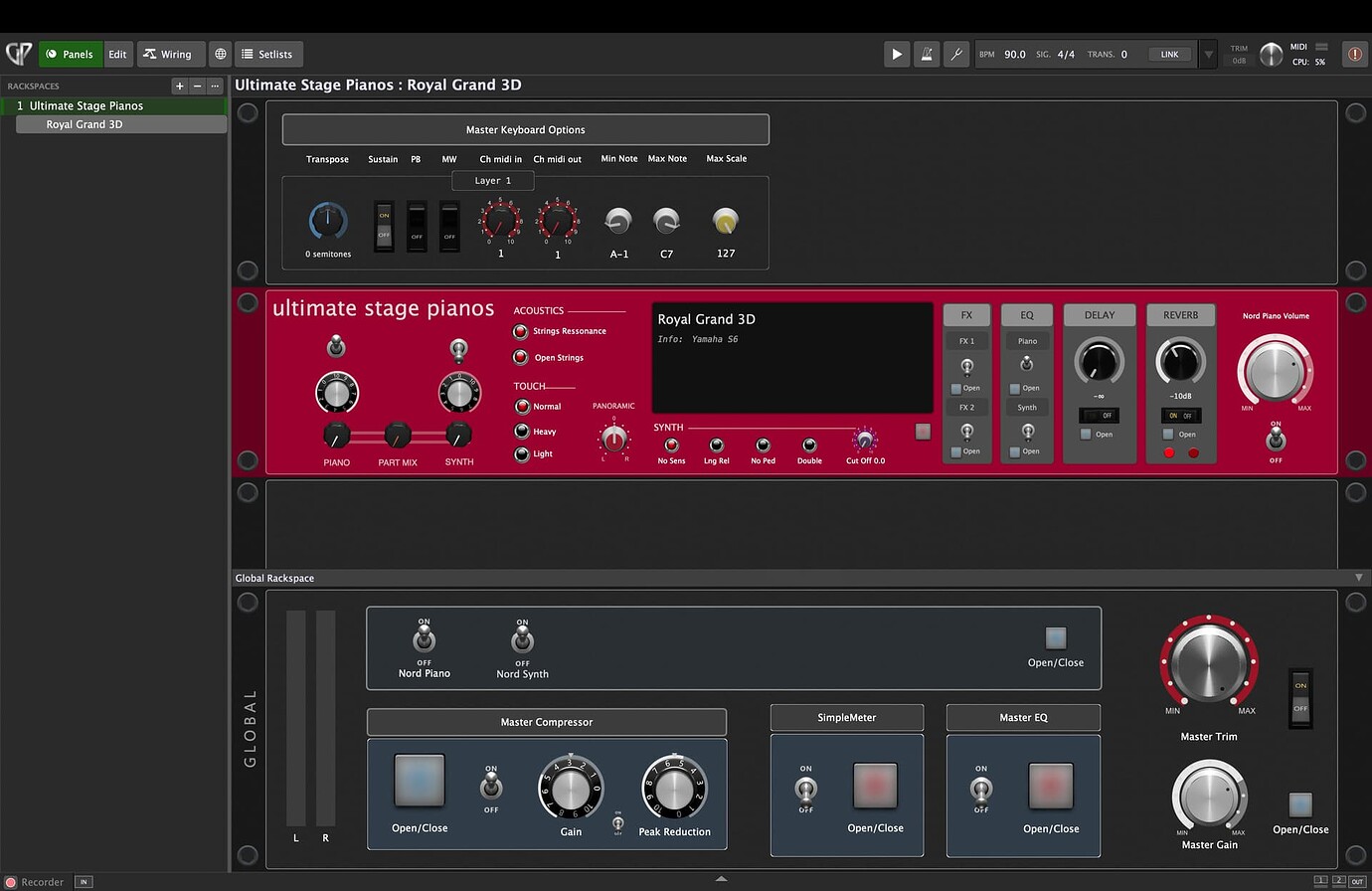Start playback with the play button

pos(897,54)
